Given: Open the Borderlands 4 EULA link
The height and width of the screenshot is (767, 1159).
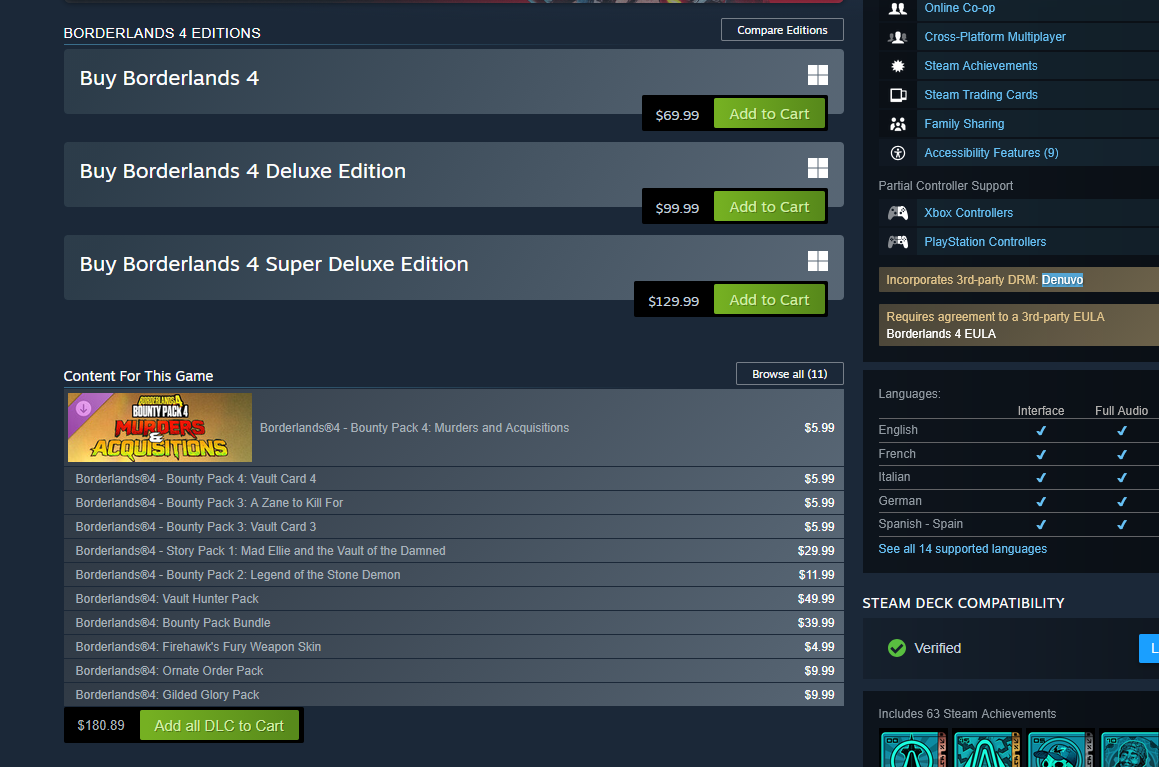Looking at the screenshot, I should click(x=941, y=334).
